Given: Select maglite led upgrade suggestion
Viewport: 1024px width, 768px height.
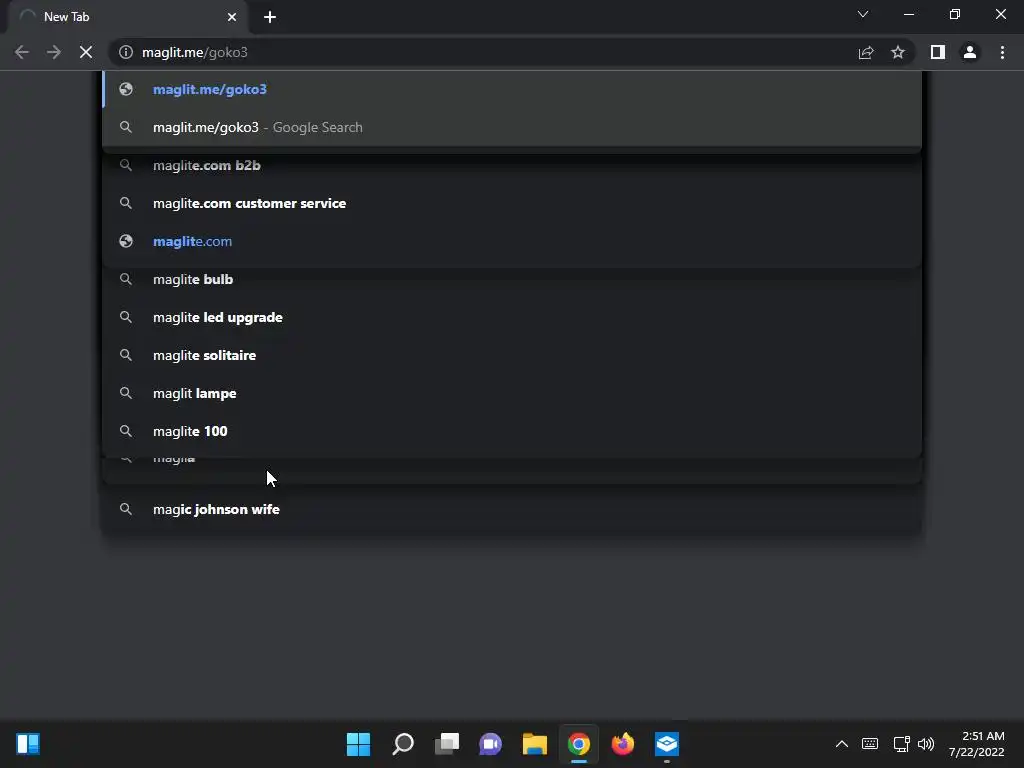Looking at the screenshot, I should (512, 317).
